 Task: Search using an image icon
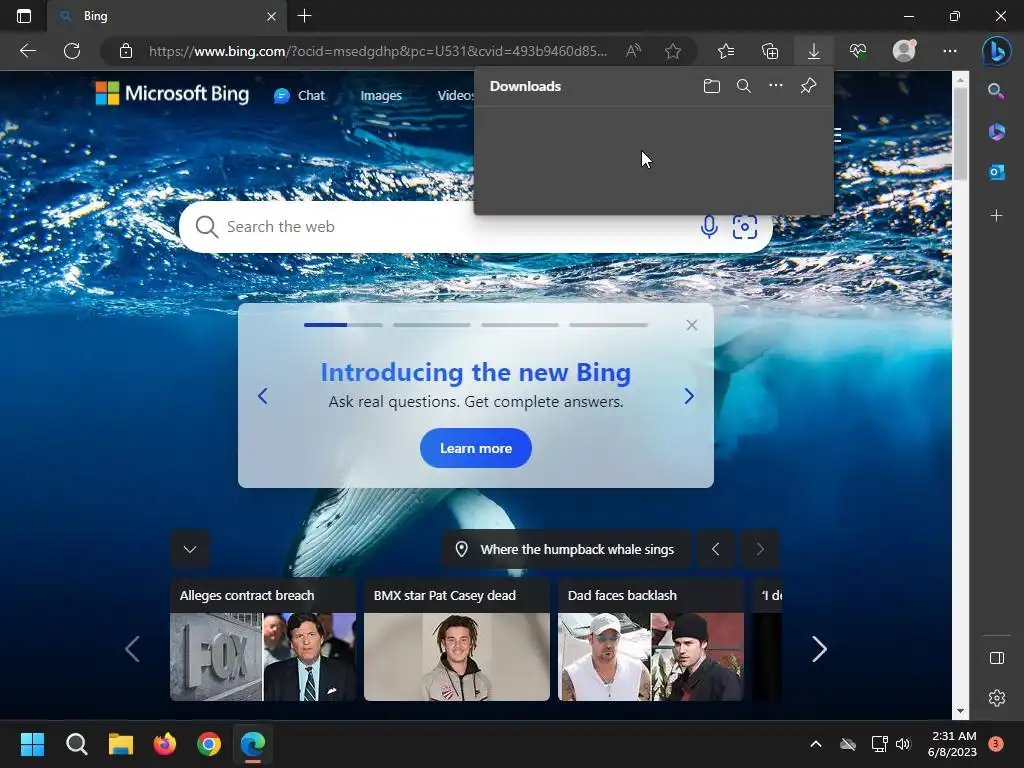click(744, 227)
